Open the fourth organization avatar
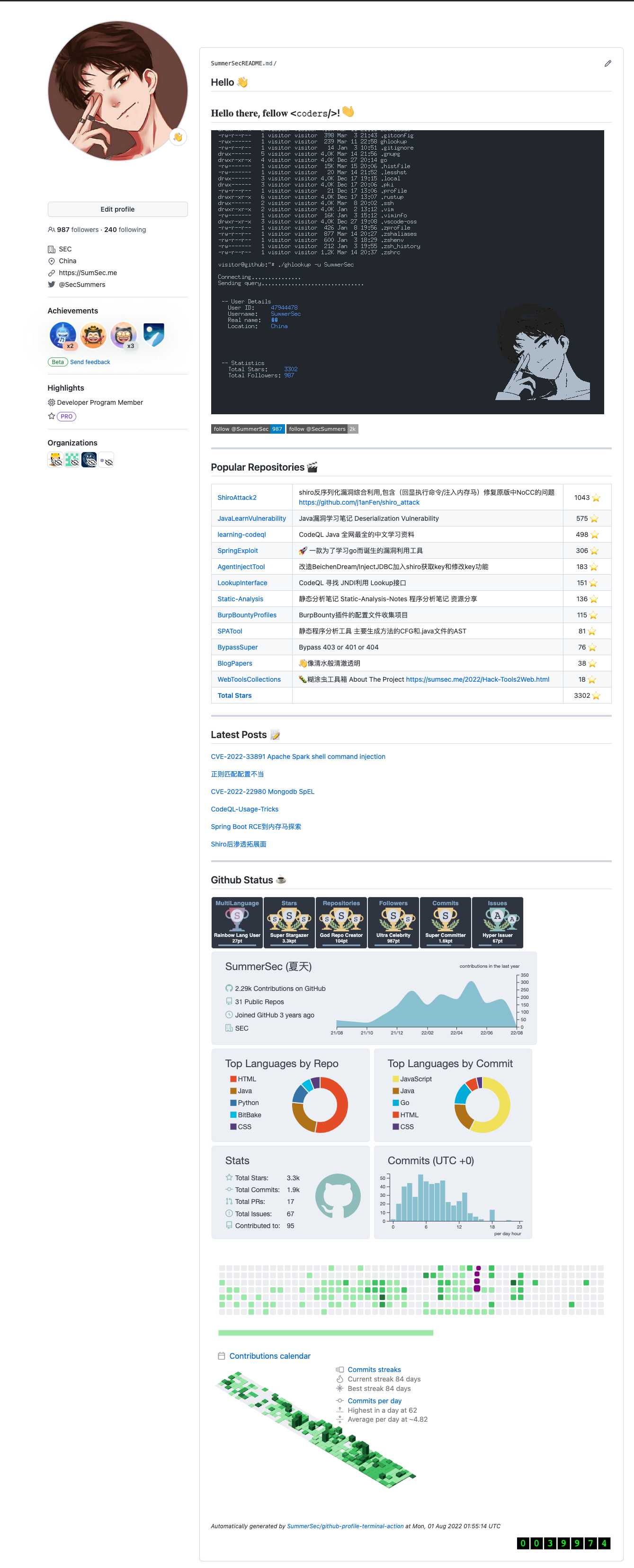 [x=106, y=460]
